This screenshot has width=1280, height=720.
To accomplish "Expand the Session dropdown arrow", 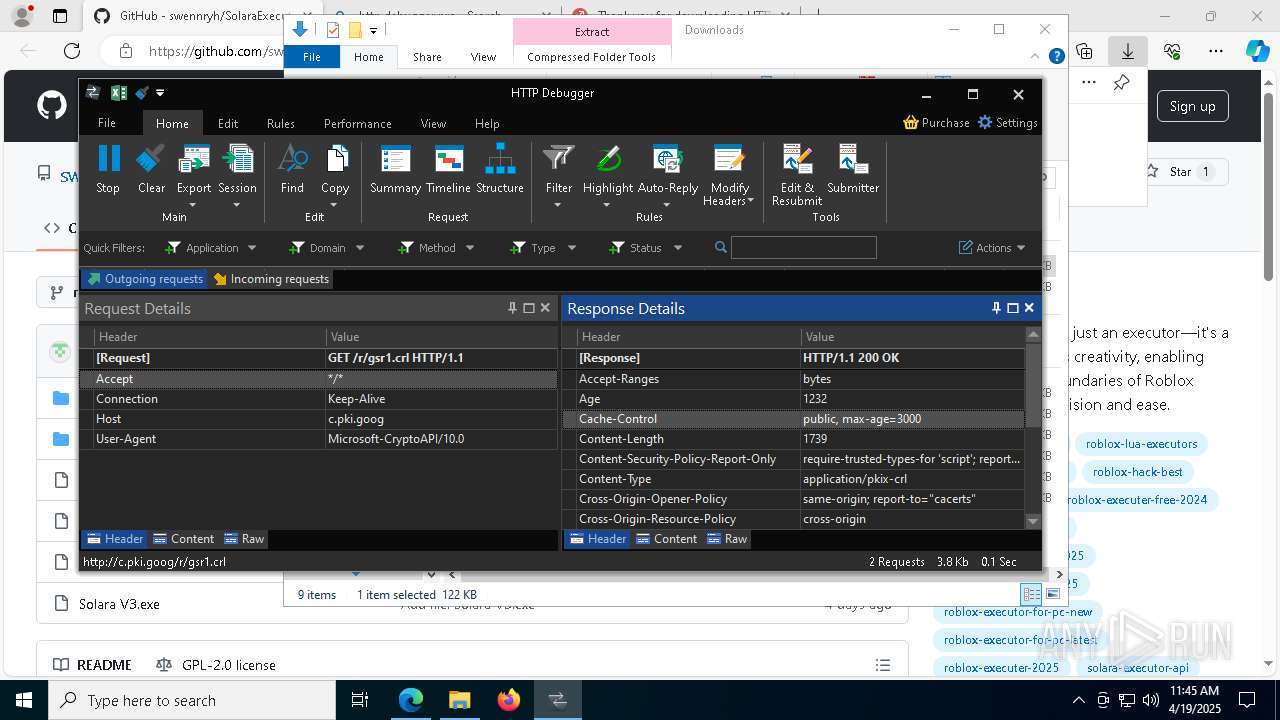I will click(x=237, y=205).
